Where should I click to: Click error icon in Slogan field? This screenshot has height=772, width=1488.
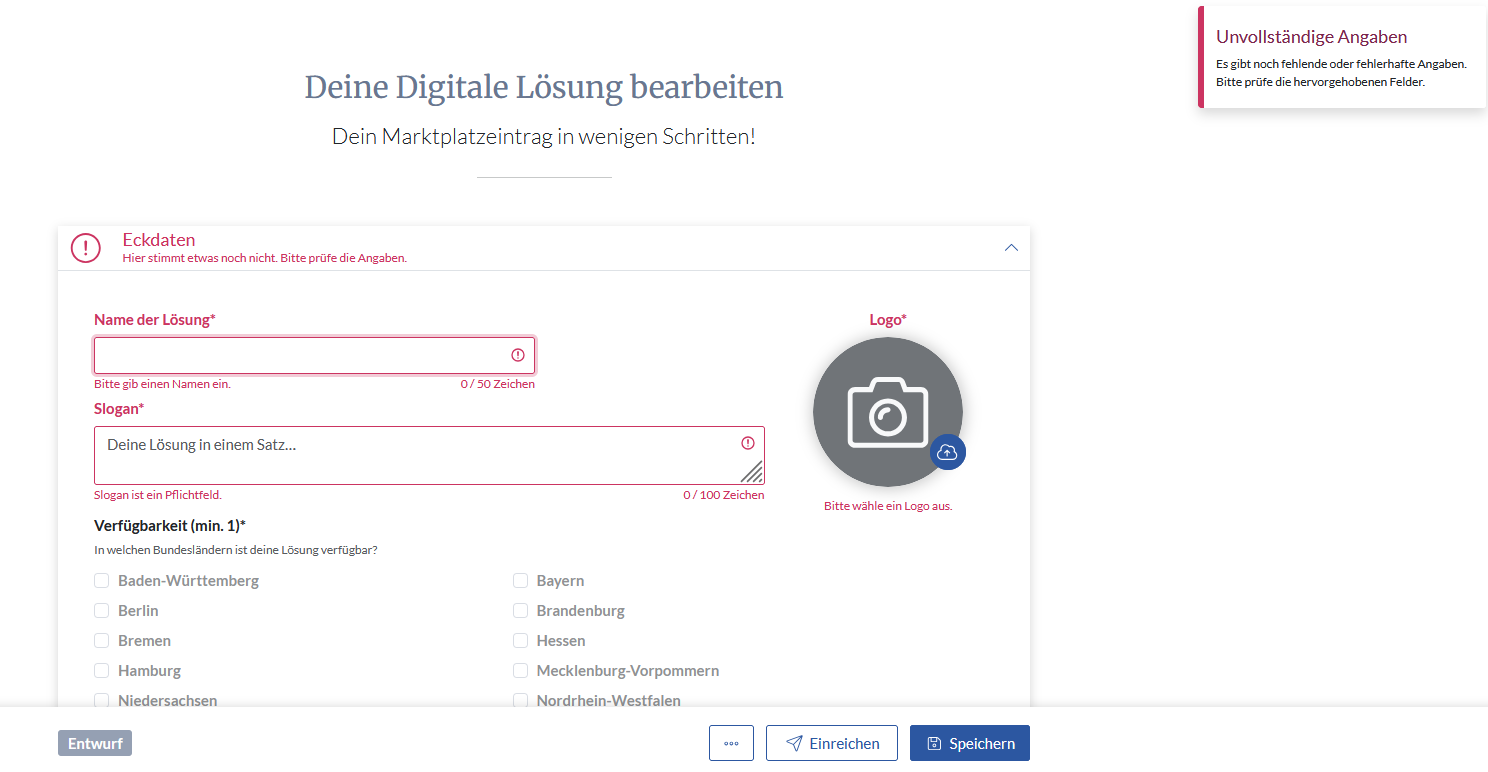pyautogui.click(x=748, y=443)
